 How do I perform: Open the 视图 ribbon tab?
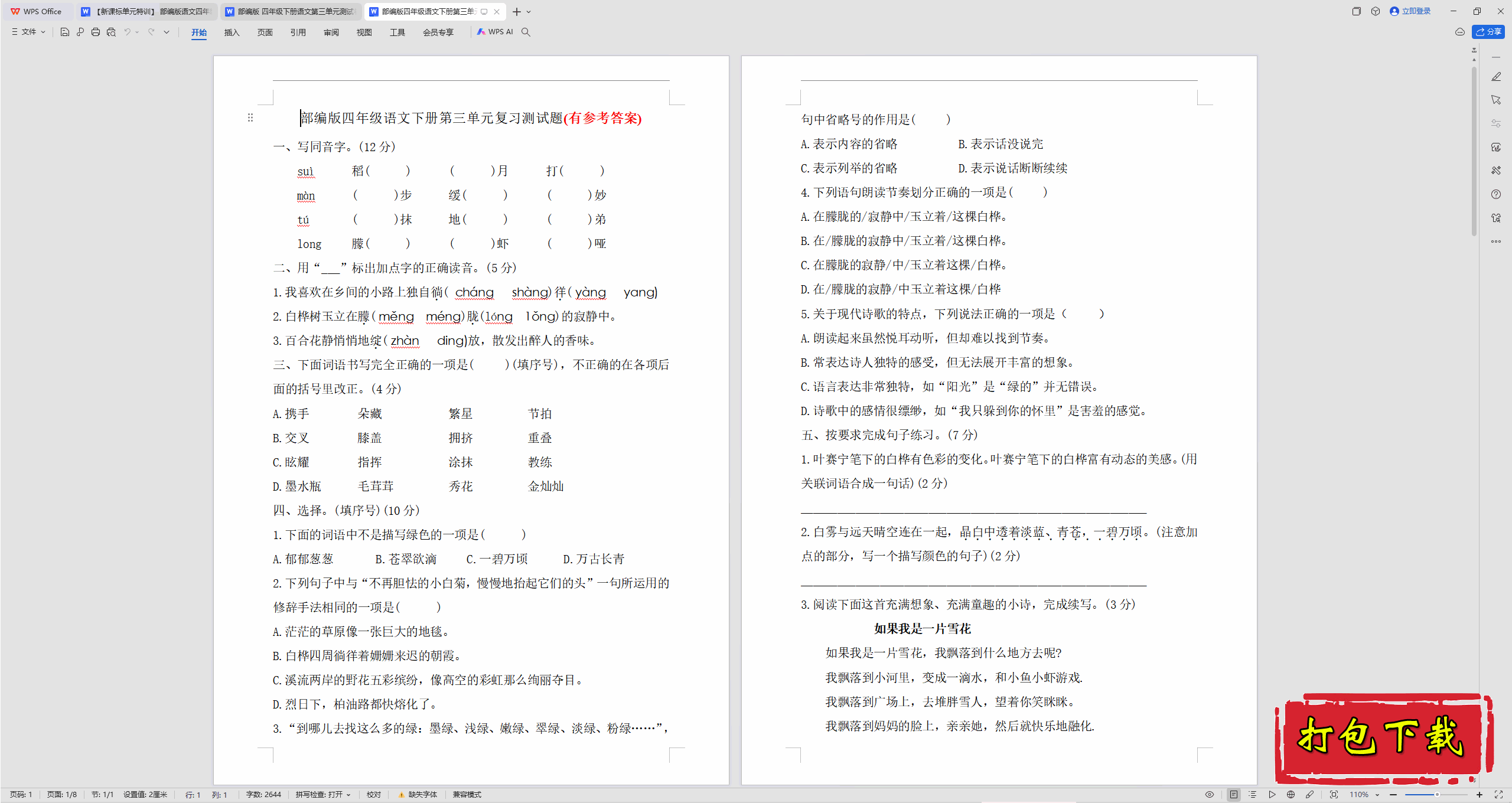tap(364, 32)
